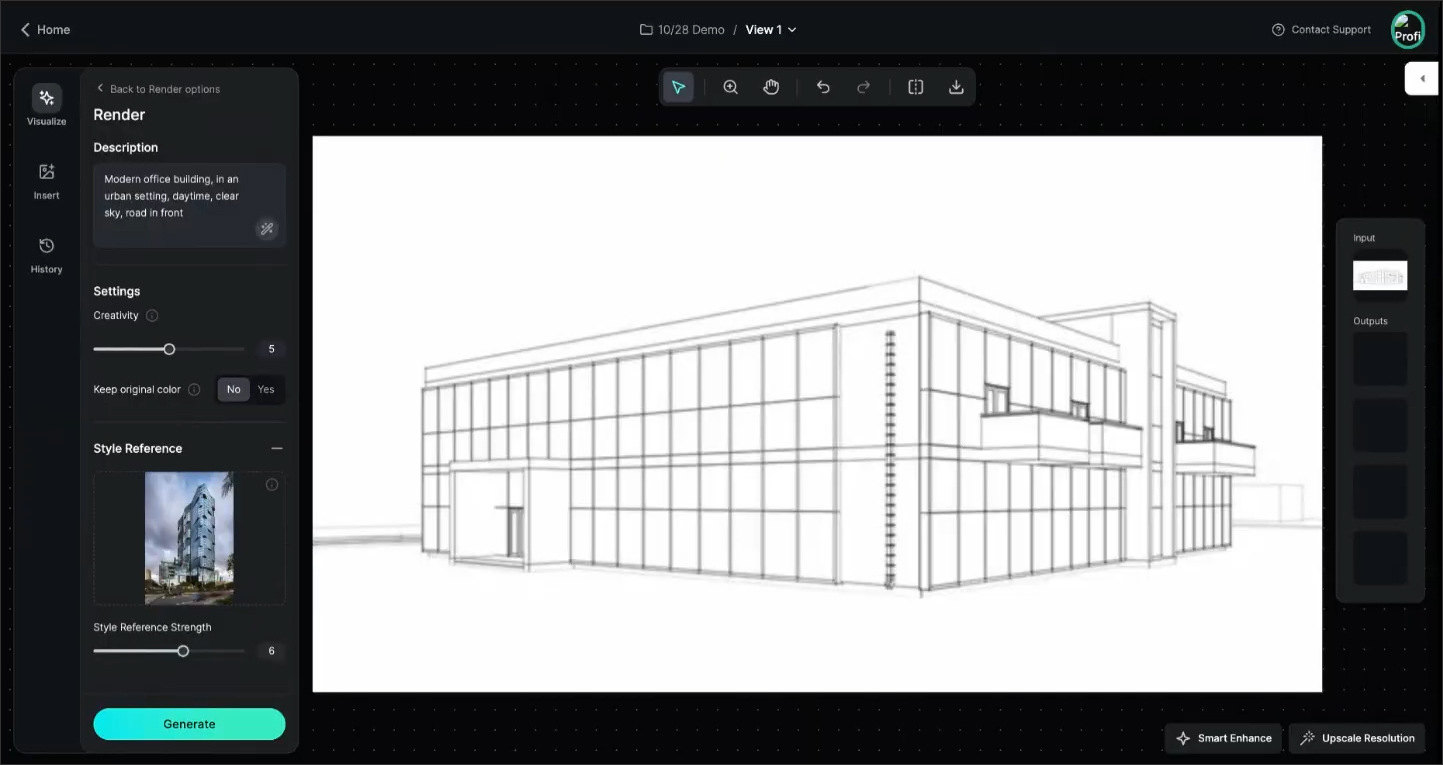Open the History panel
The width and height of the screenshot is (1443, 765).
tap(46, 255)
